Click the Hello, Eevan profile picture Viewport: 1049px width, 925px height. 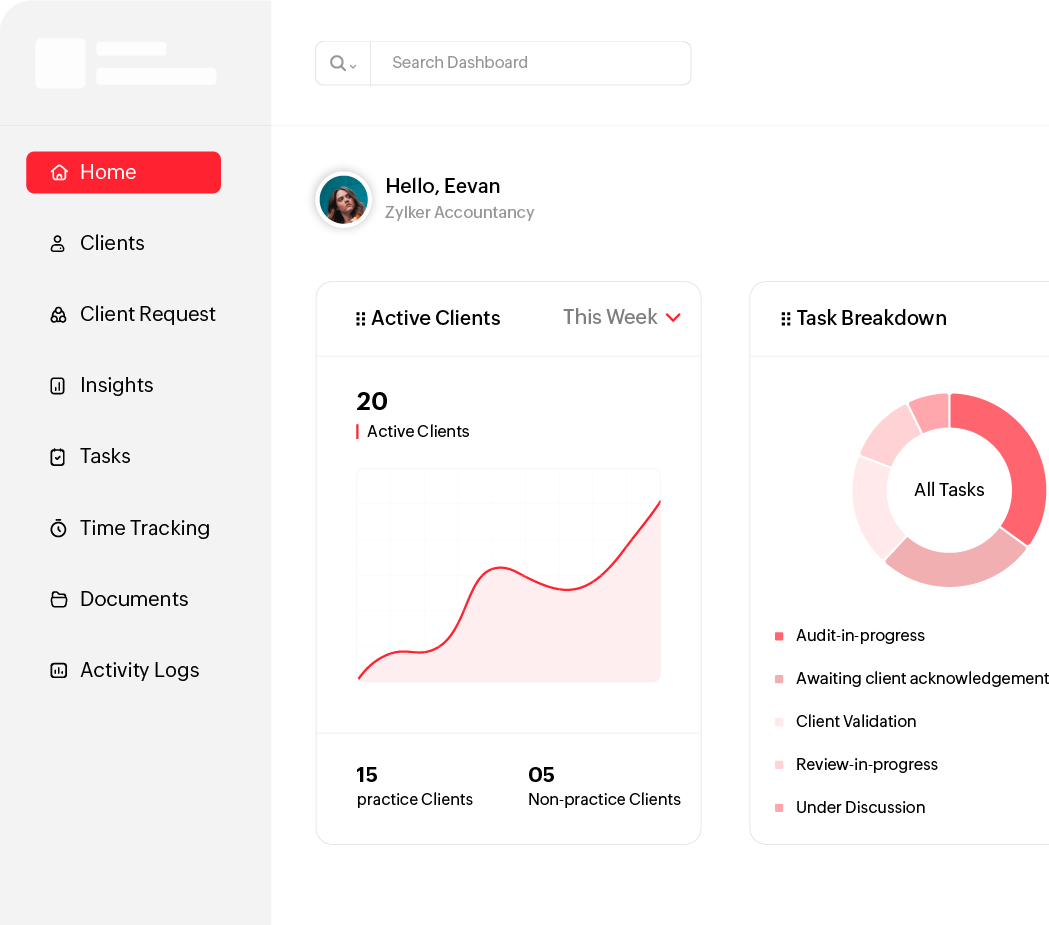(343, 199)
